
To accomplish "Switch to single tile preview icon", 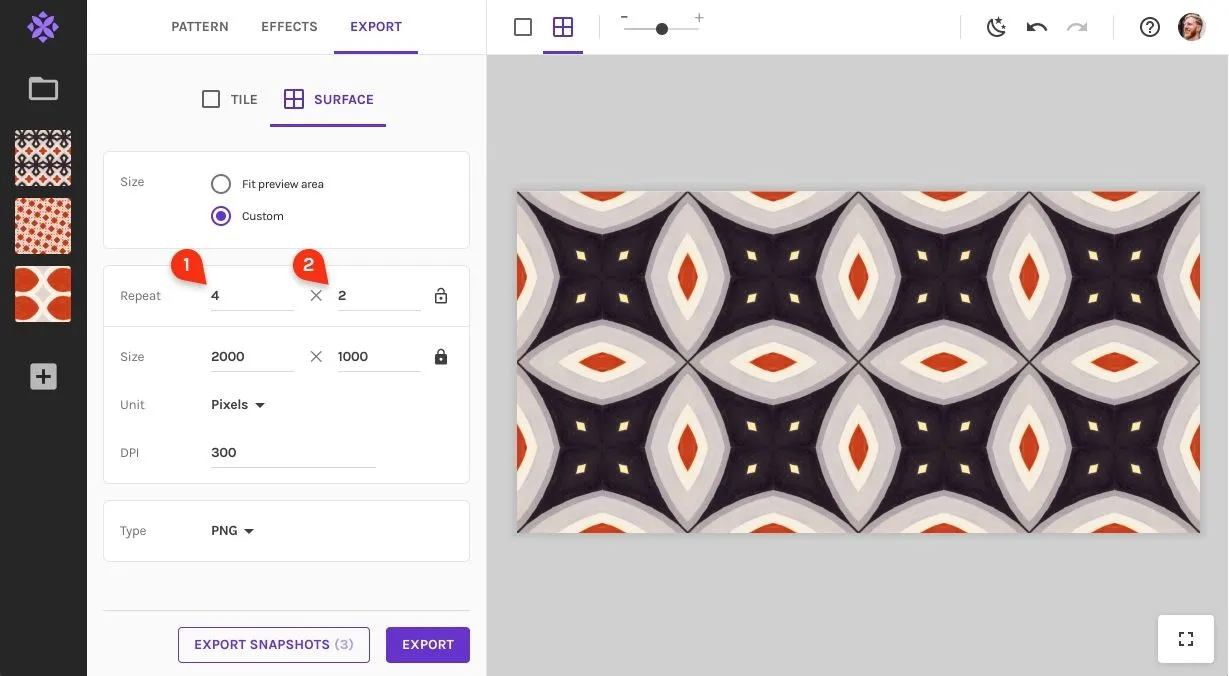I will click(523, 27).
